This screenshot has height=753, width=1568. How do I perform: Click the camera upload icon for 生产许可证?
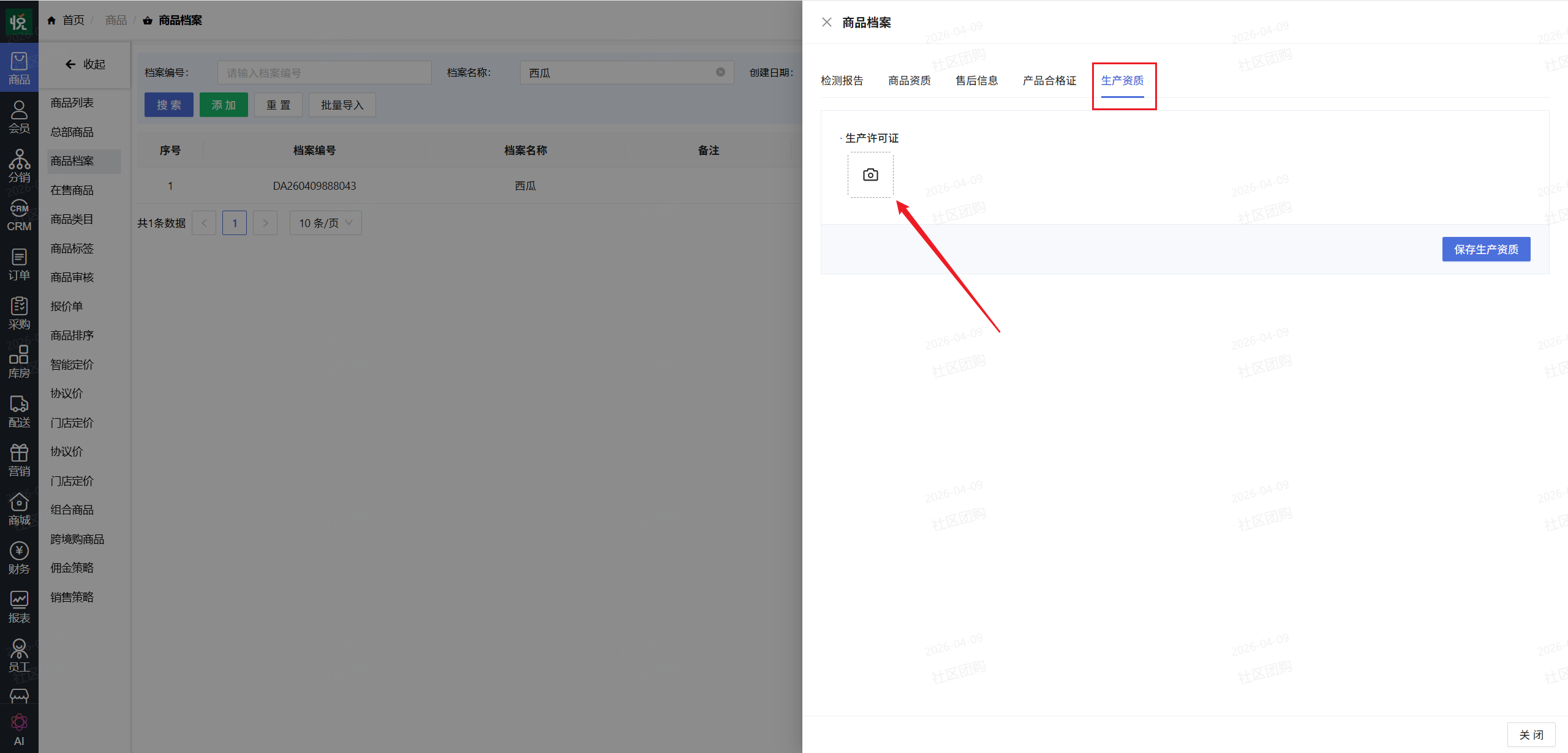click(870, 175)
